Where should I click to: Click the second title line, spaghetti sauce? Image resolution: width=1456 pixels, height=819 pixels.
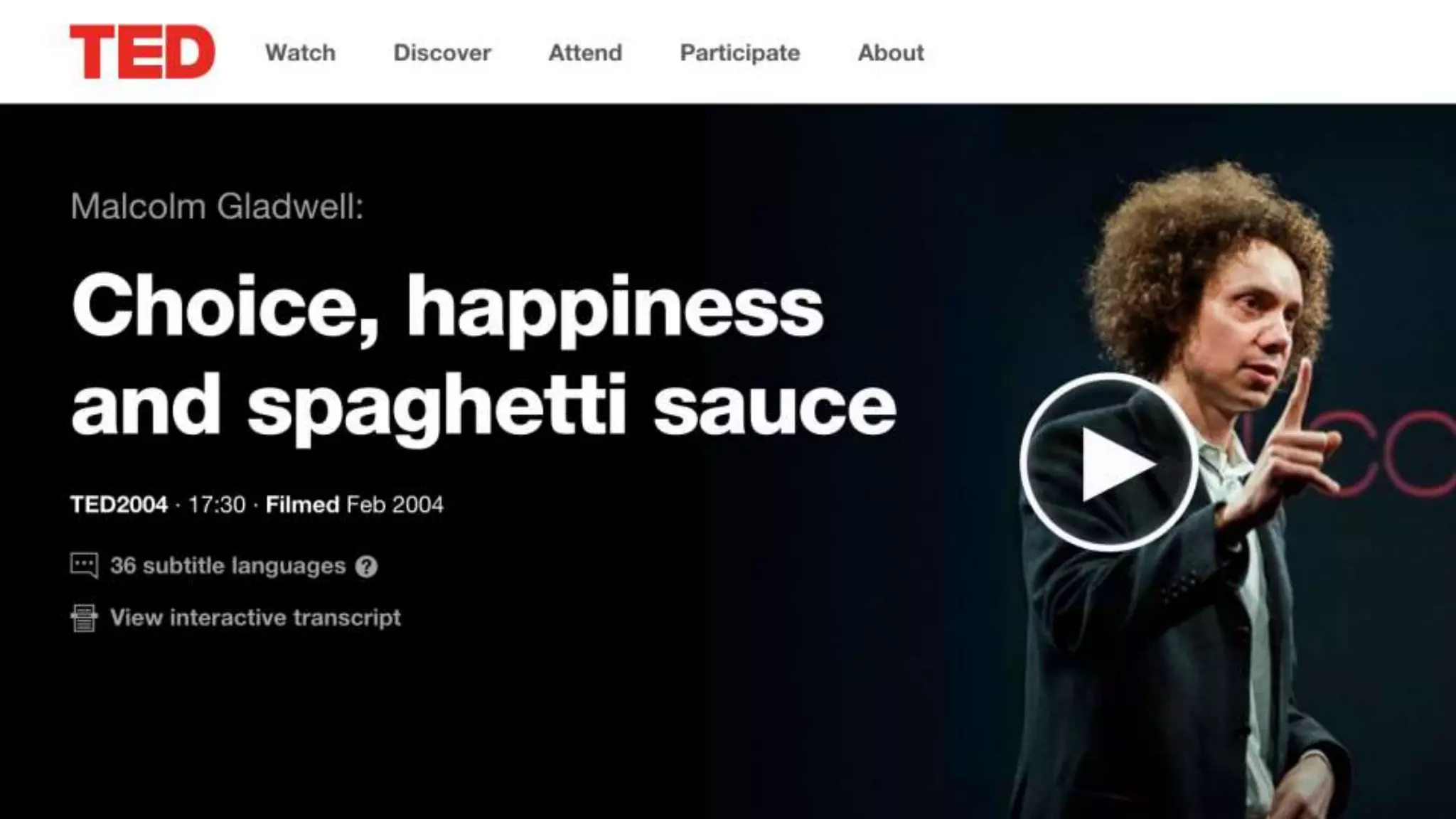[x=483, y=407]
